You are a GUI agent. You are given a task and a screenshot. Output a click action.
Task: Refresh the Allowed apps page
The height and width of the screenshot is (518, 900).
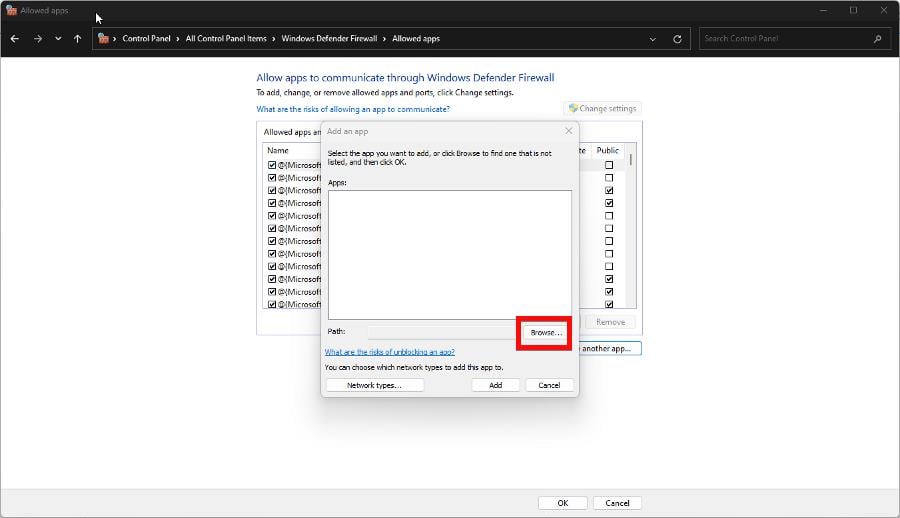pos(677,39)
